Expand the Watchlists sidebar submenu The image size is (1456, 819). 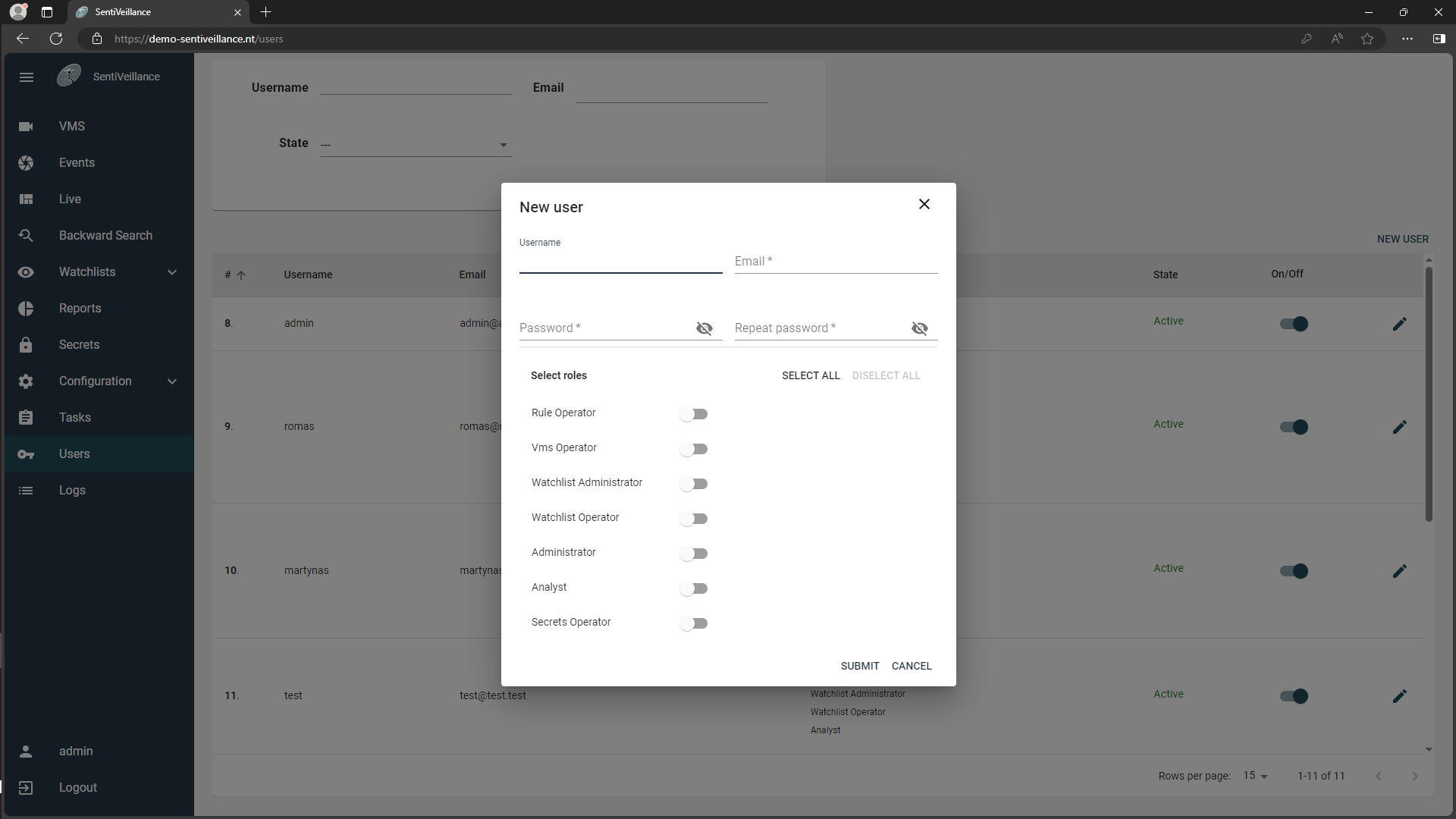pos(172,272)
